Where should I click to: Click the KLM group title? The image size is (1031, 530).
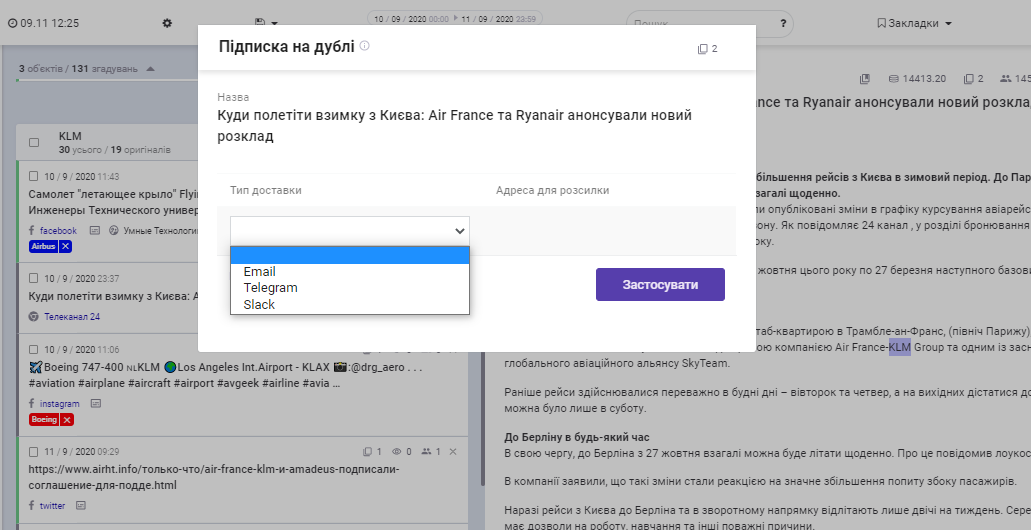pyautogui.click(x=70, y=136)
